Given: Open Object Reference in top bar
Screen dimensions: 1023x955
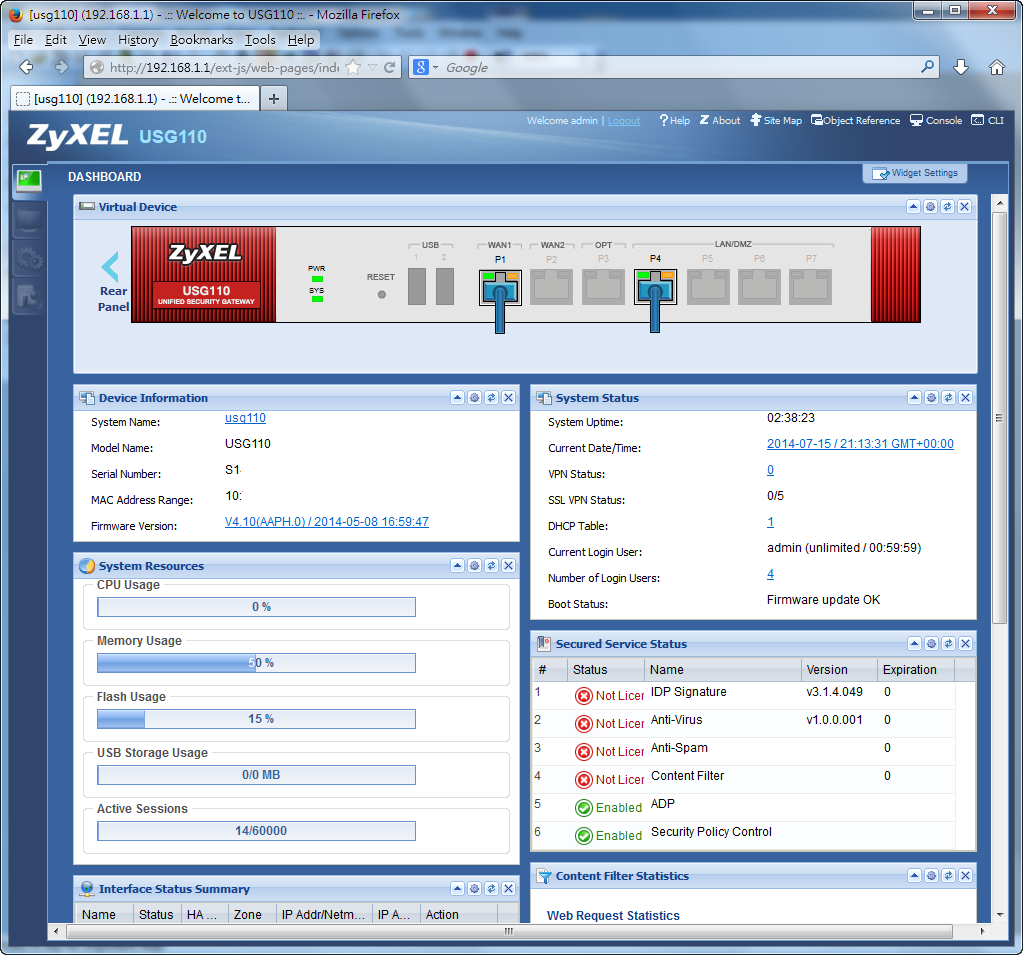Looking at the screenshot, I should click(855, 121).
